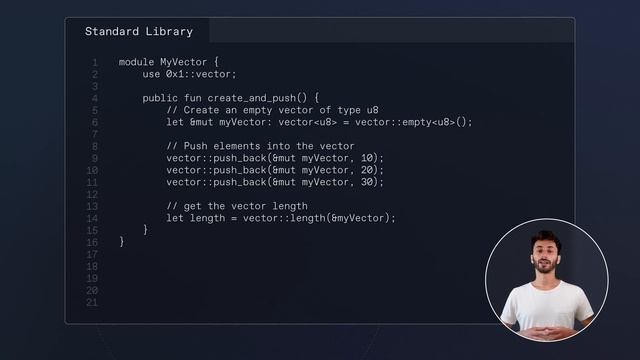Click the presenter's circular video thumbnail
The height and width of the screenshot is (360, 640).
(x=547, y=280)
